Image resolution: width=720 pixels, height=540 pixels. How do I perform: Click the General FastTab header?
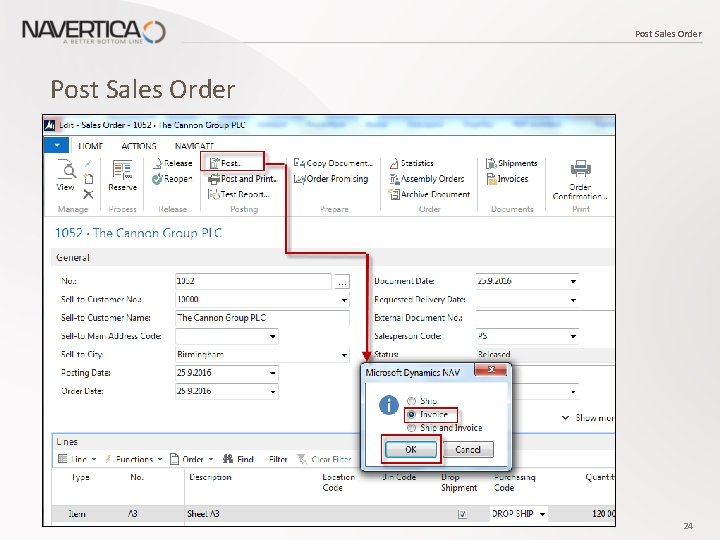coord(333,258)
